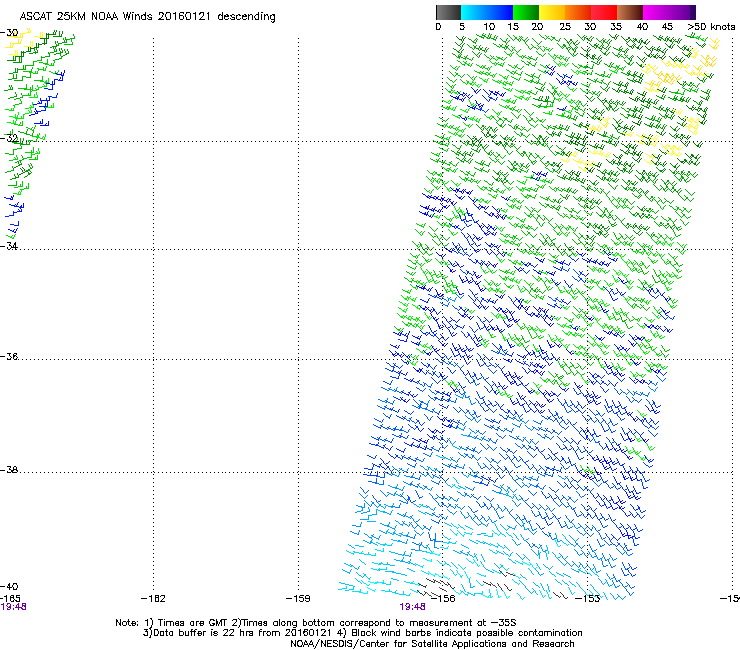This screenshot has height=650, width=740.
Task: Click the purple 45–50 knots legend segment
Action: point(682,12)
